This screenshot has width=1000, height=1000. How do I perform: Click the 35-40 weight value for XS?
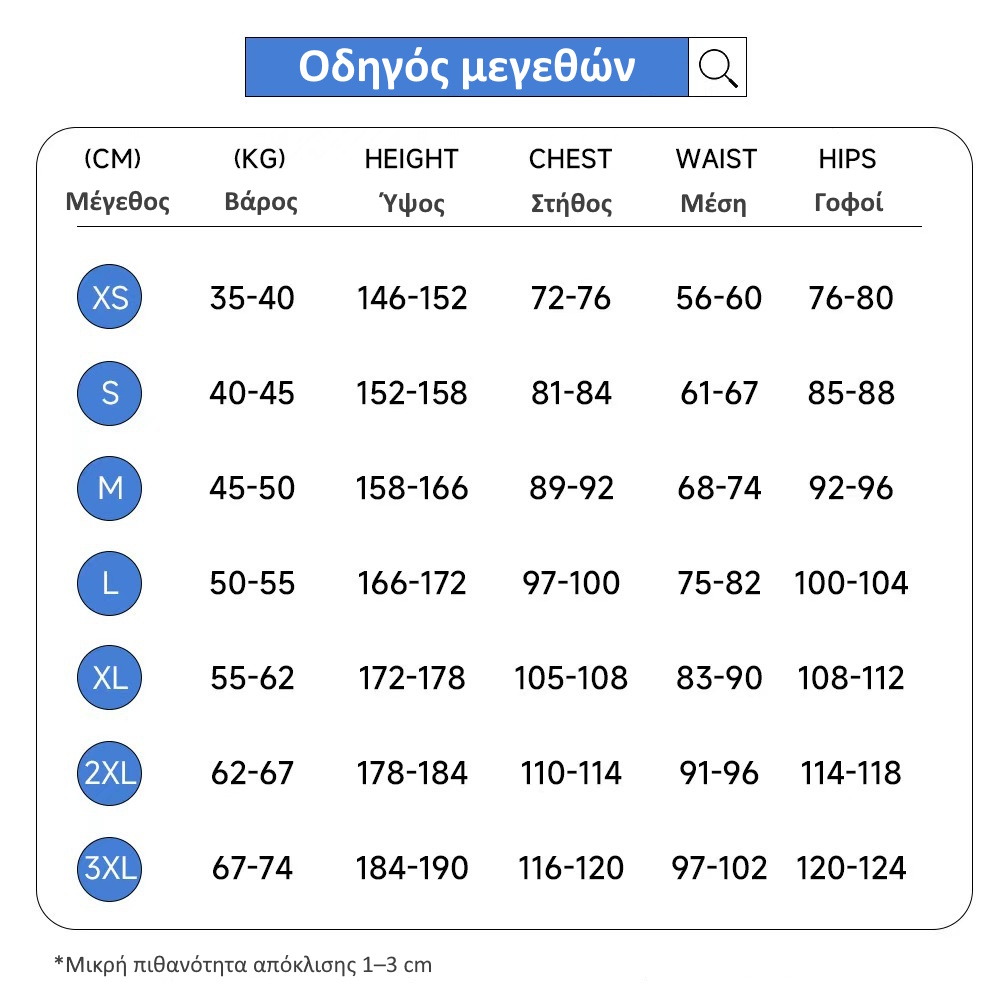[x=252, y=298]
